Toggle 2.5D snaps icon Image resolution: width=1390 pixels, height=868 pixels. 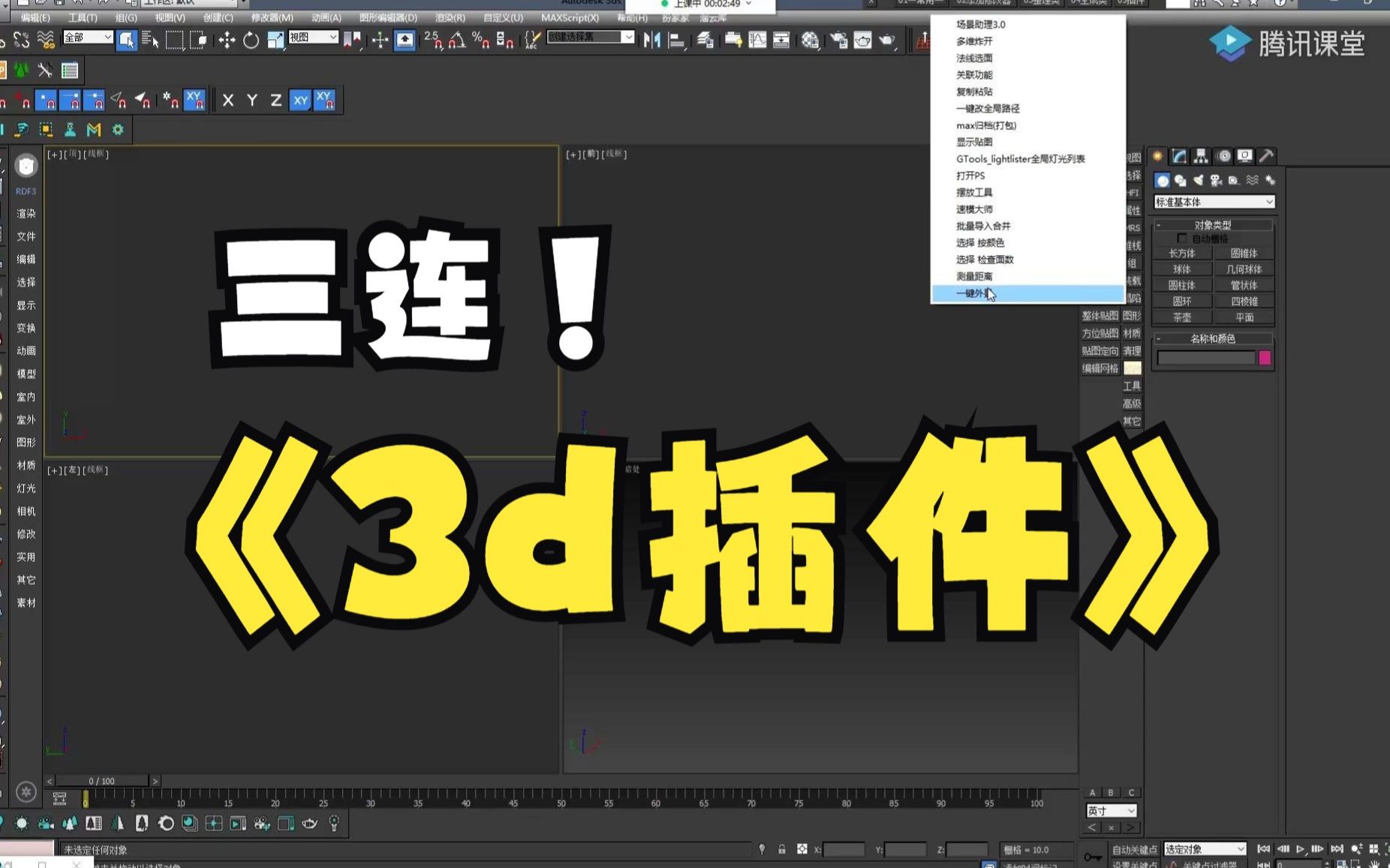pos(433,40)
